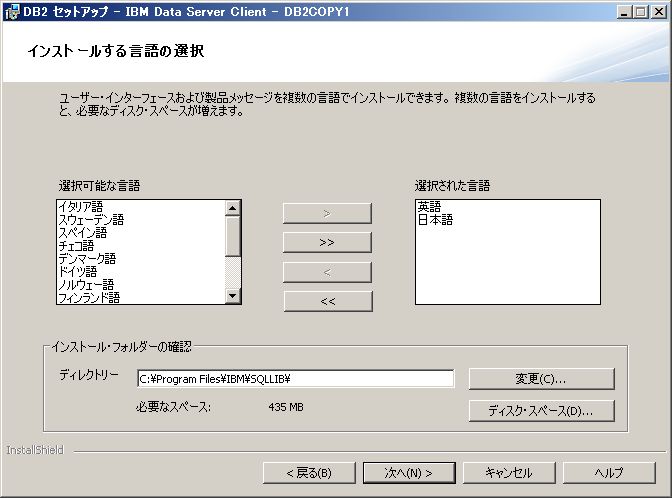Screen dimensions: 672x498
Task: Click the キャンセル button
Action: 509,473
